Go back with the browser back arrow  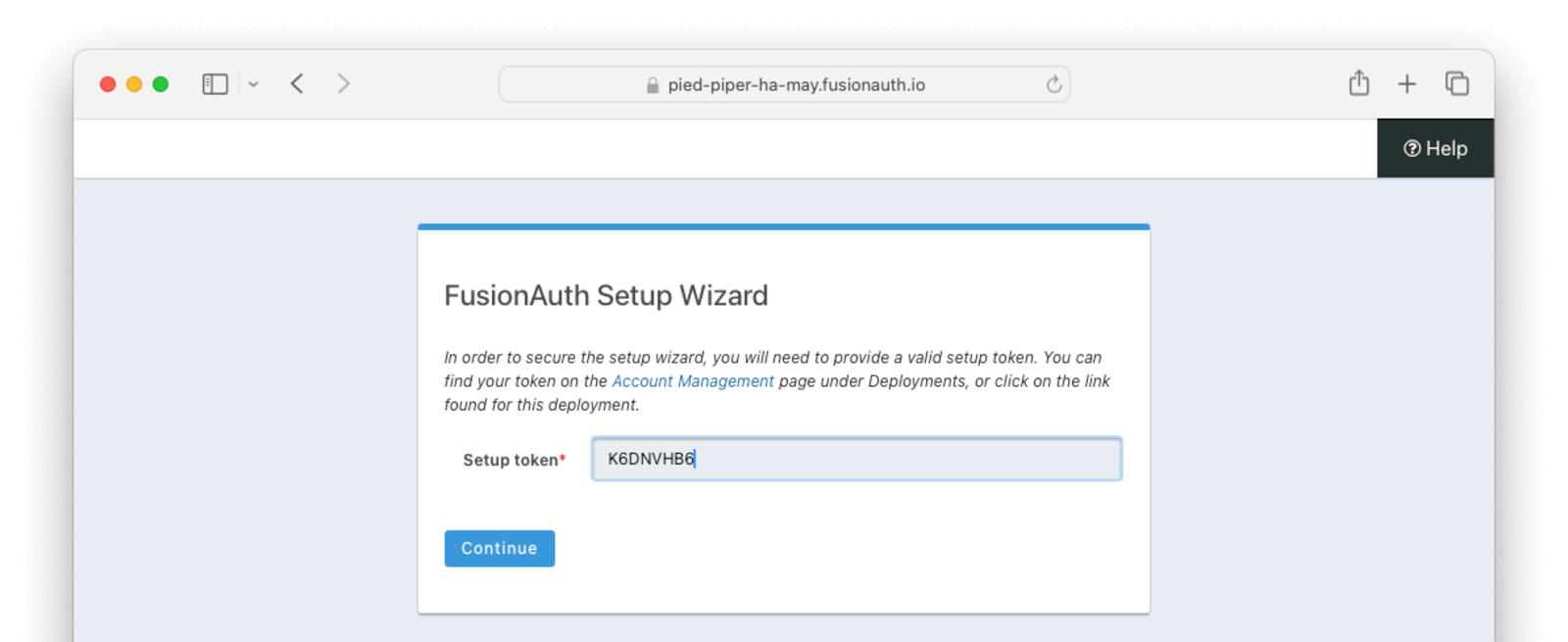tap(297, 84)
